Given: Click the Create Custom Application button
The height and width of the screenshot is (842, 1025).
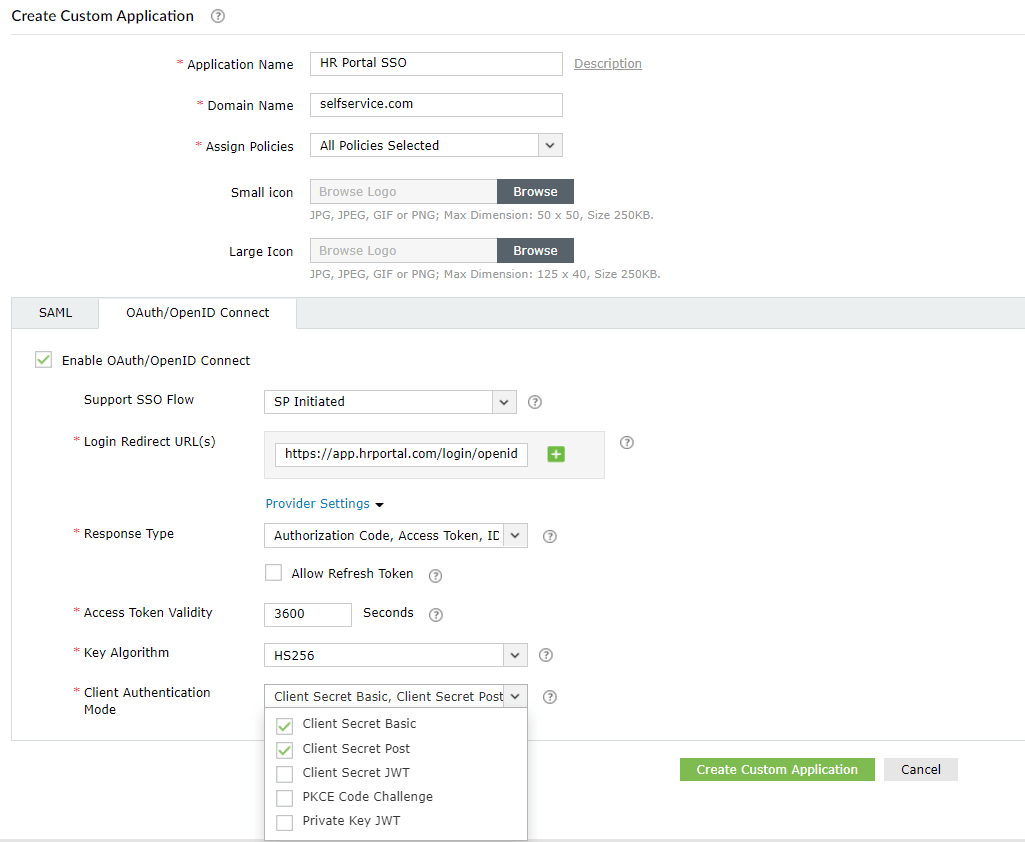Looking at the screenshot, I should click(777, 769).
